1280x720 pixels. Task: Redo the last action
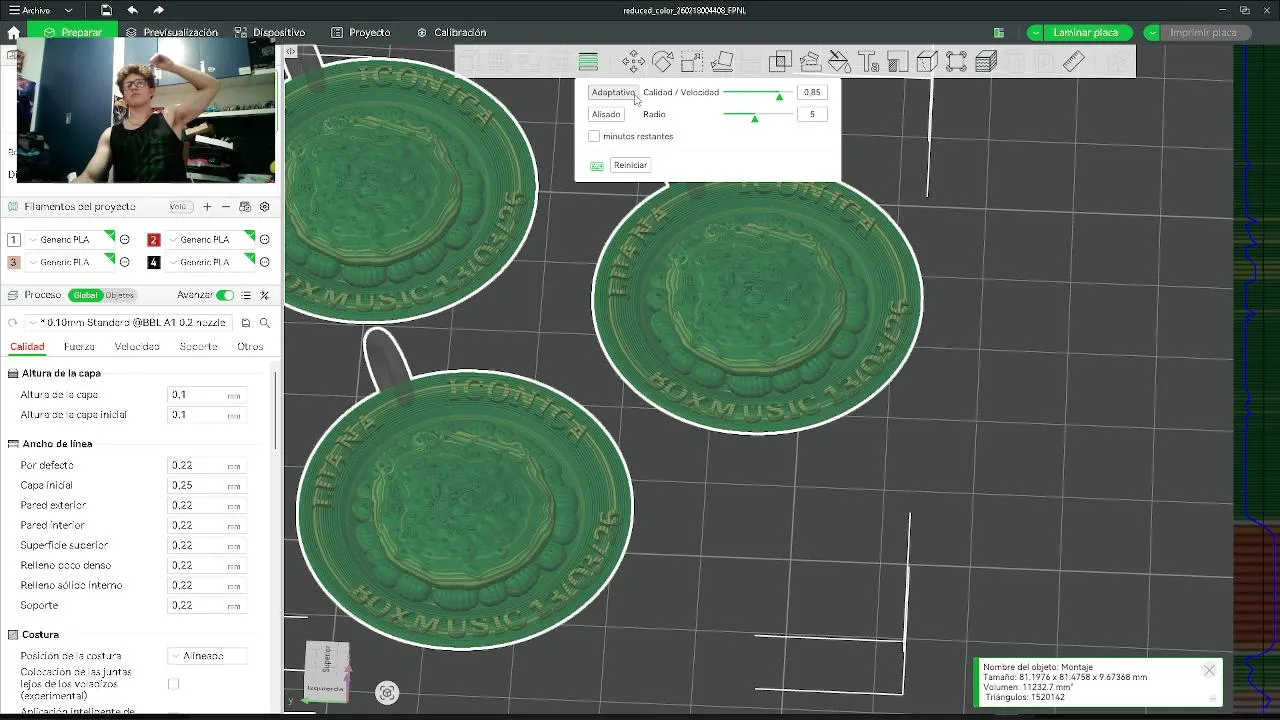pyautogui.click(x=158, y=10)
